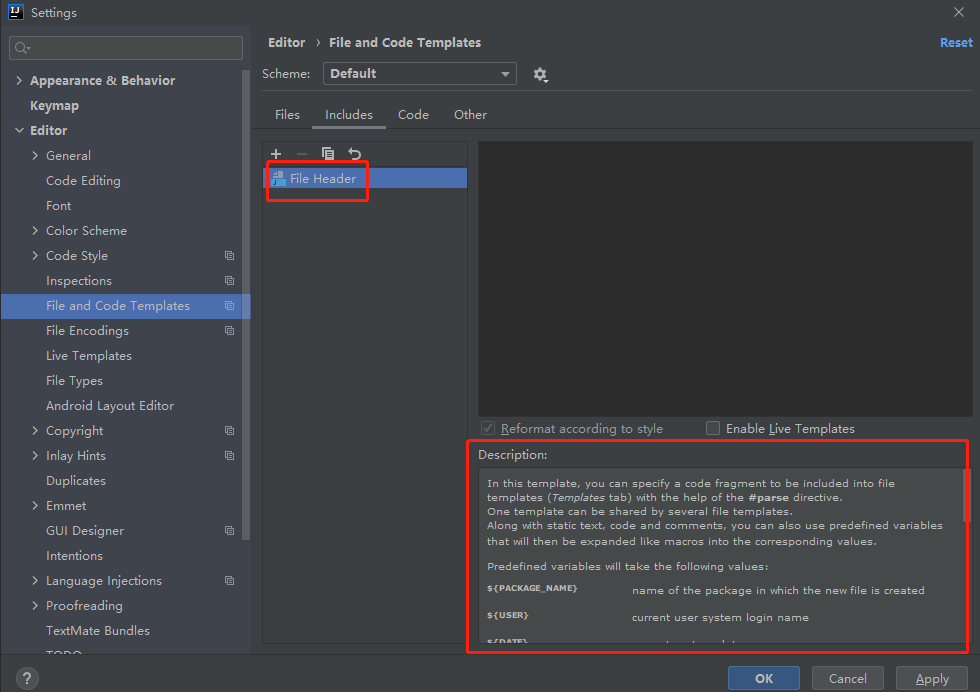Open Font settings

tap(58, 206)
